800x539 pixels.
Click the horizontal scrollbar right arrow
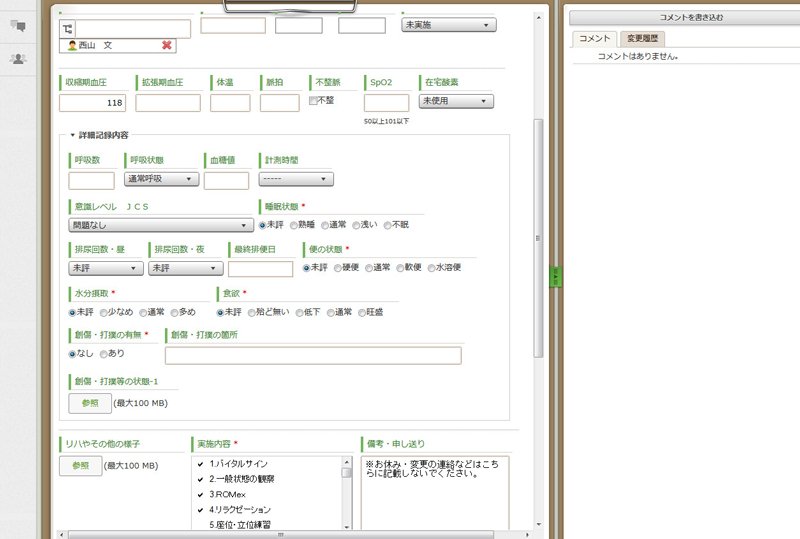point(528,535)
